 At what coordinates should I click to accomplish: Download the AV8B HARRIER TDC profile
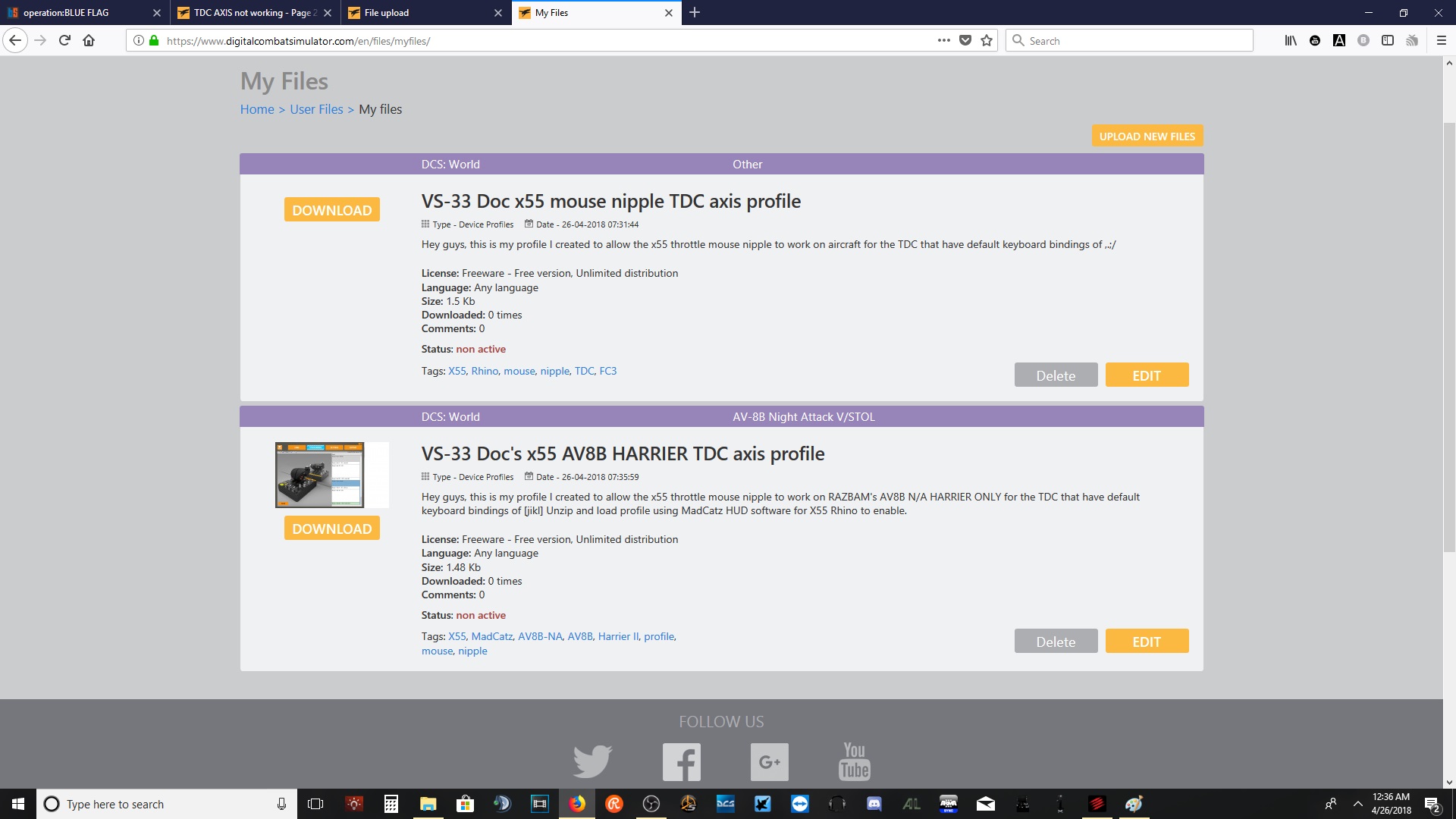point(332,529)
